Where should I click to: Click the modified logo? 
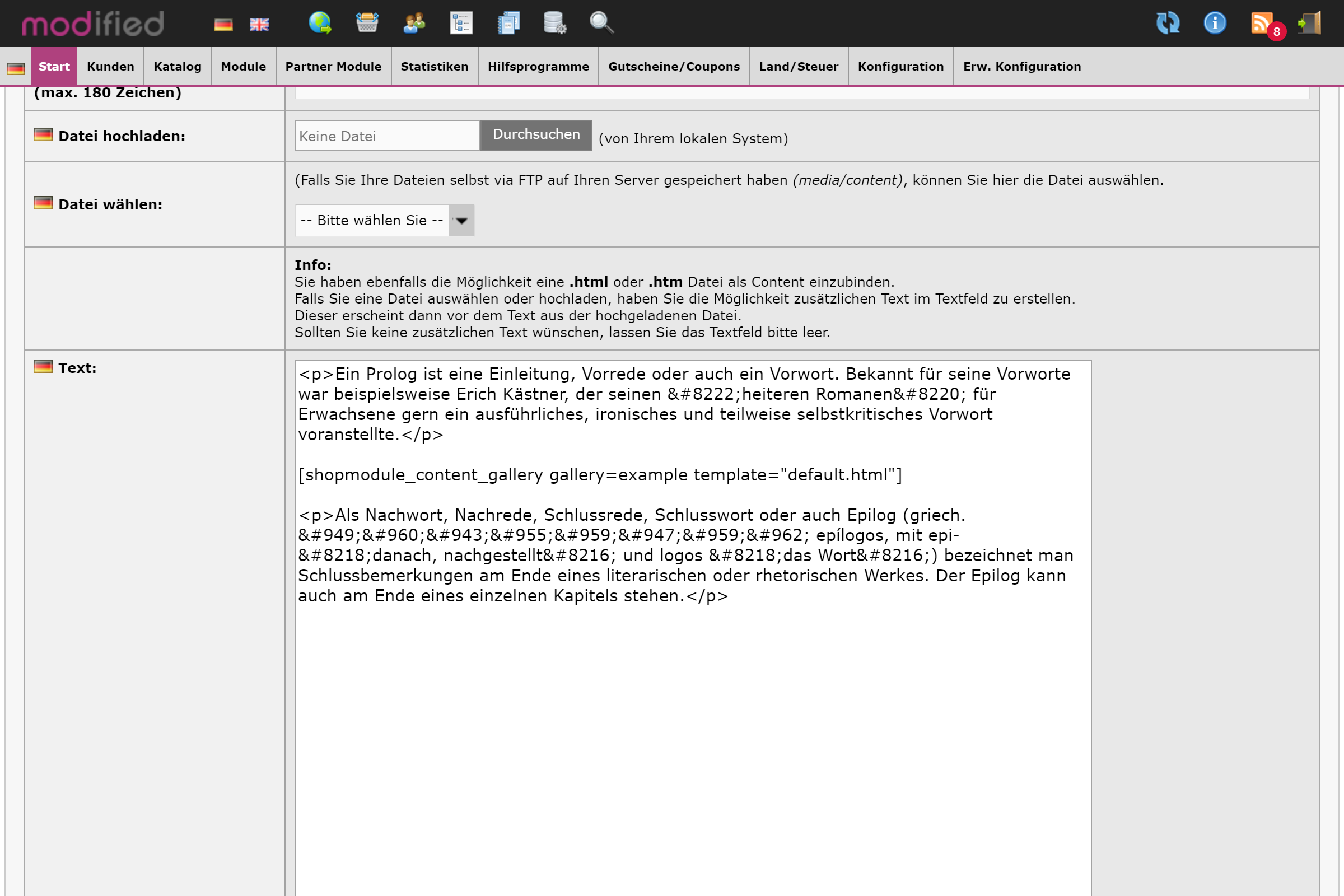click(x=93, y=24)
